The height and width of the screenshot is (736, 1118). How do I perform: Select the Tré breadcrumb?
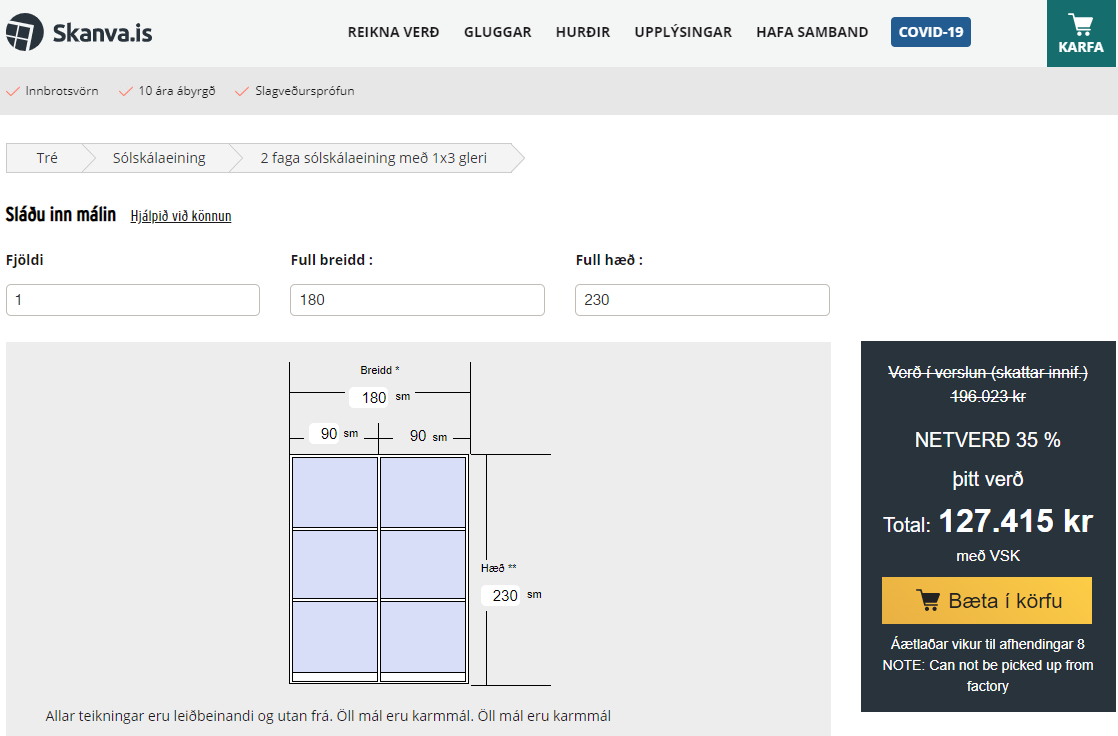(47, 158)
